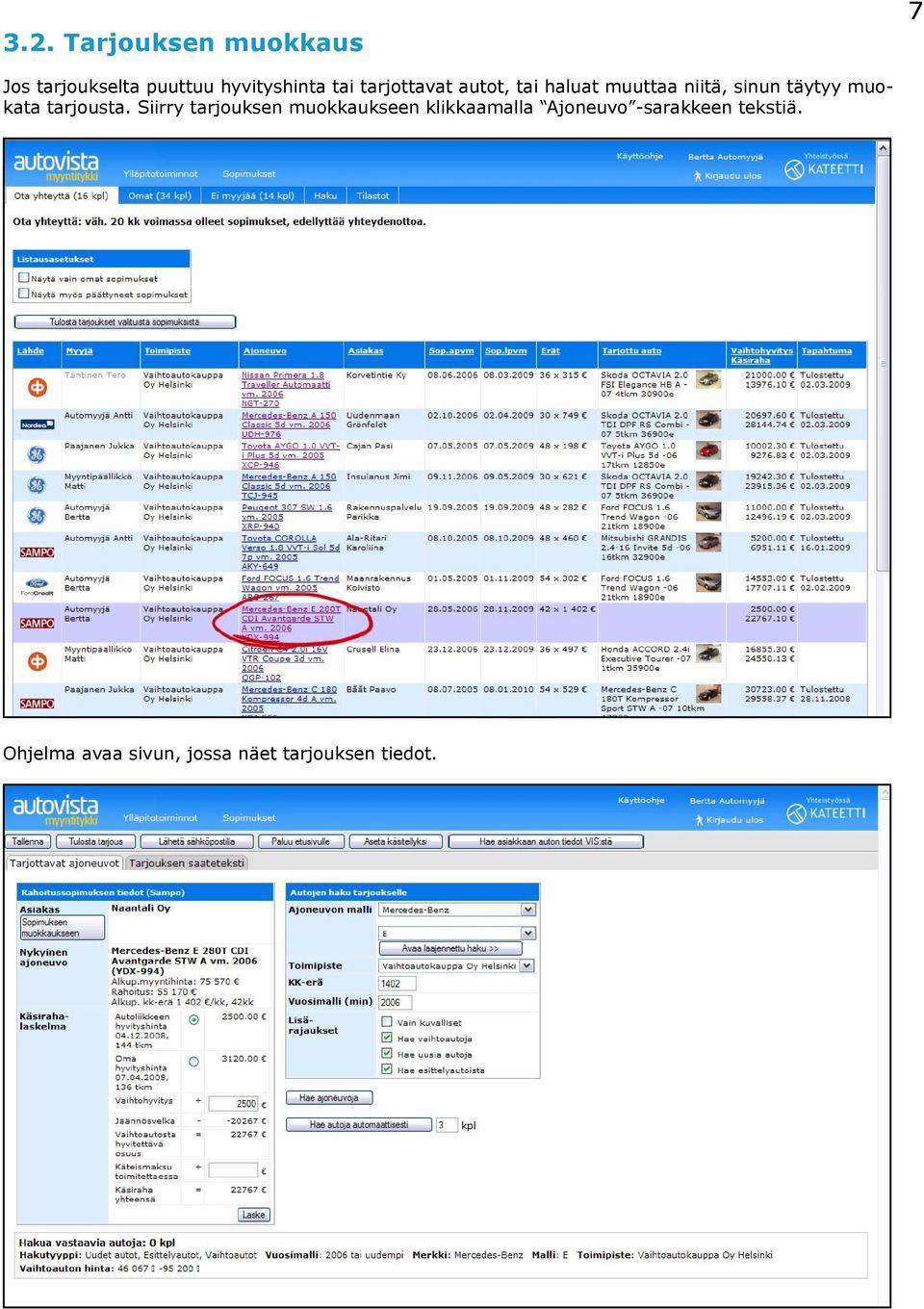This screenshot has width=924, height=1309.
Task: Click Aseta käsitellyksi button
Action: (396, 841)
